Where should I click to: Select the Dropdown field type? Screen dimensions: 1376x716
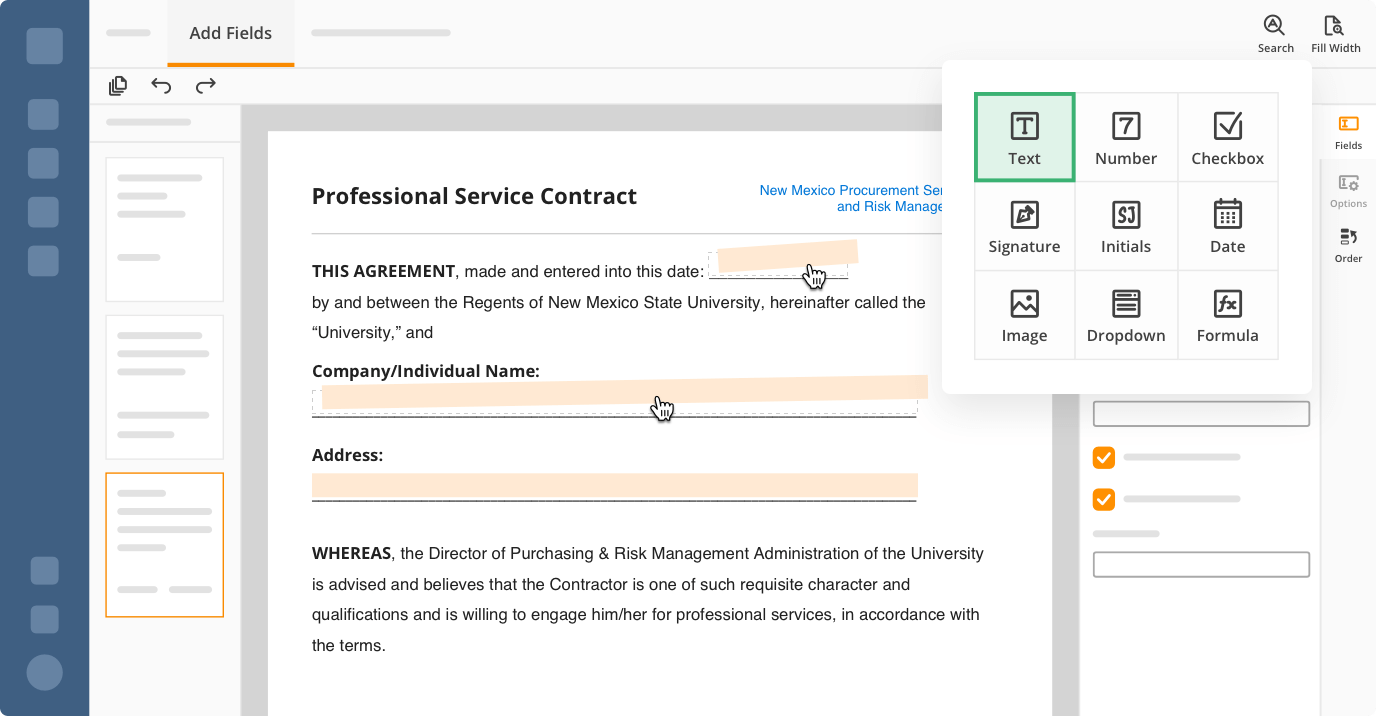click(x=1125, y=315)
